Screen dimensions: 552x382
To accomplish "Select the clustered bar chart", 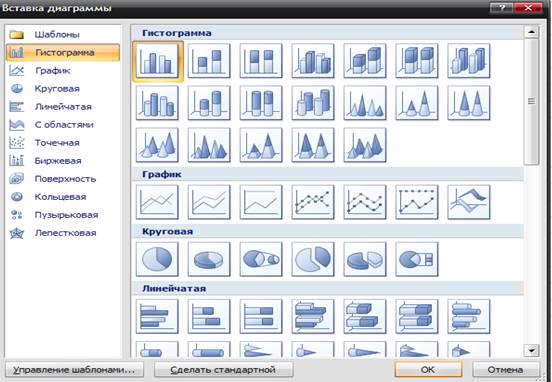I will pos(157,316).
